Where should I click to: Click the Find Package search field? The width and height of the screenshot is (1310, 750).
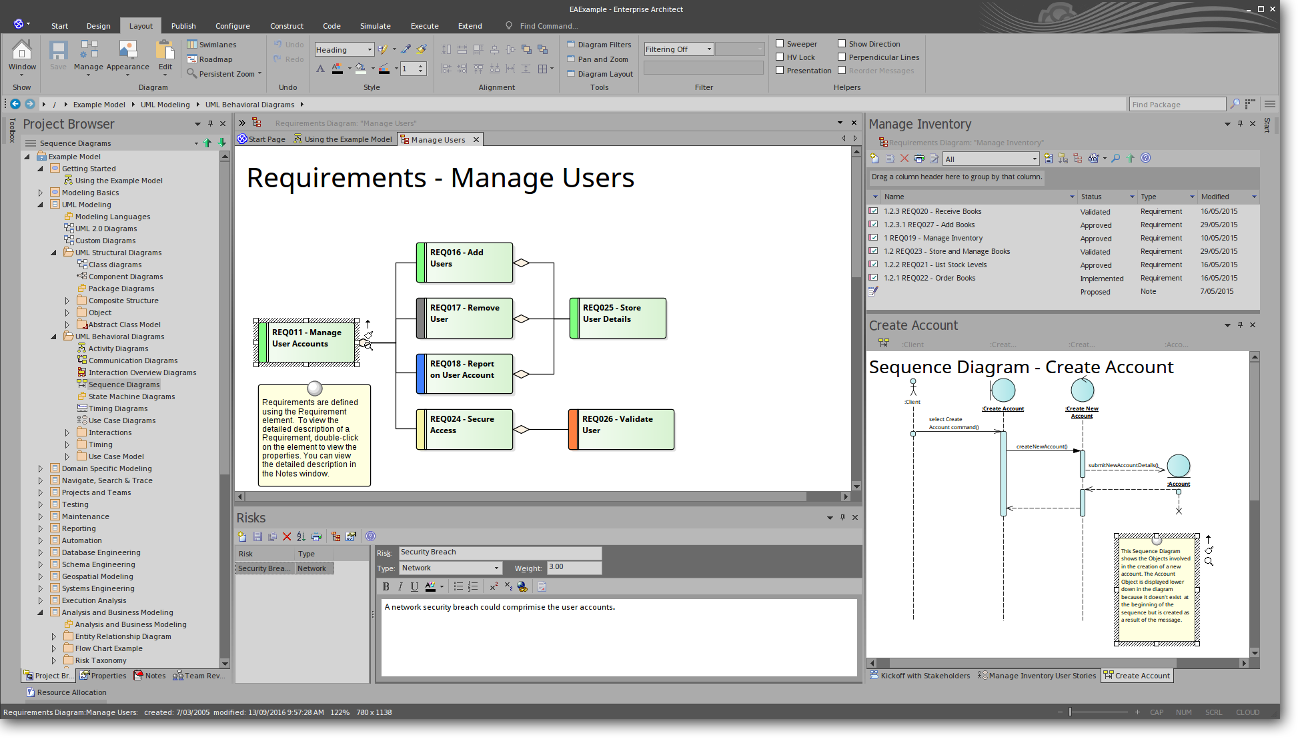(x=1177, y=104)
